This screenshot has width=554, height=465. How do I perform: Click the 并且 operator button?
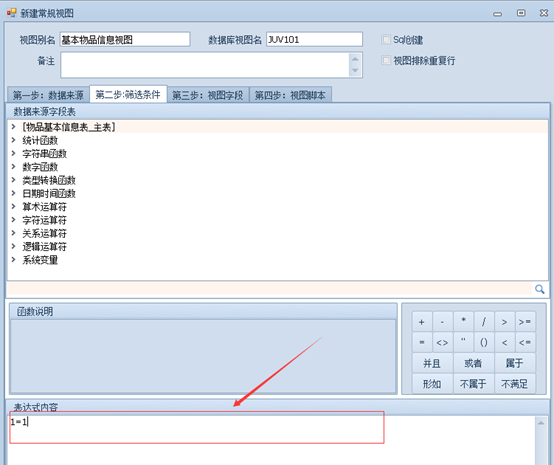coord(432,363)
